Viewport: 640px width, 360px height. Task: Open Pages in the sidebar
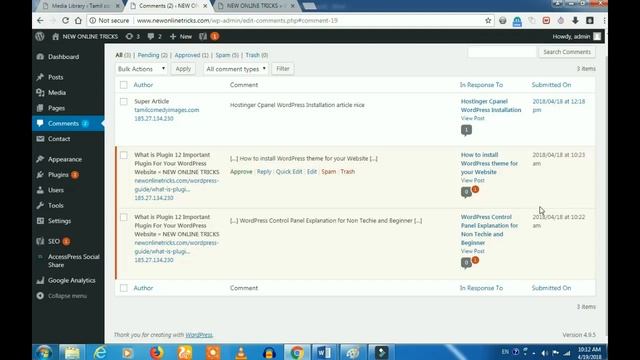point(56,108)
